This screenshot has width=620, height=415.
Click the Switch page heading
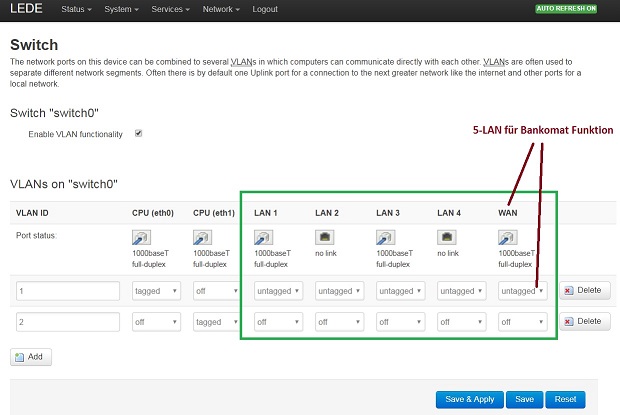[34, 45]
